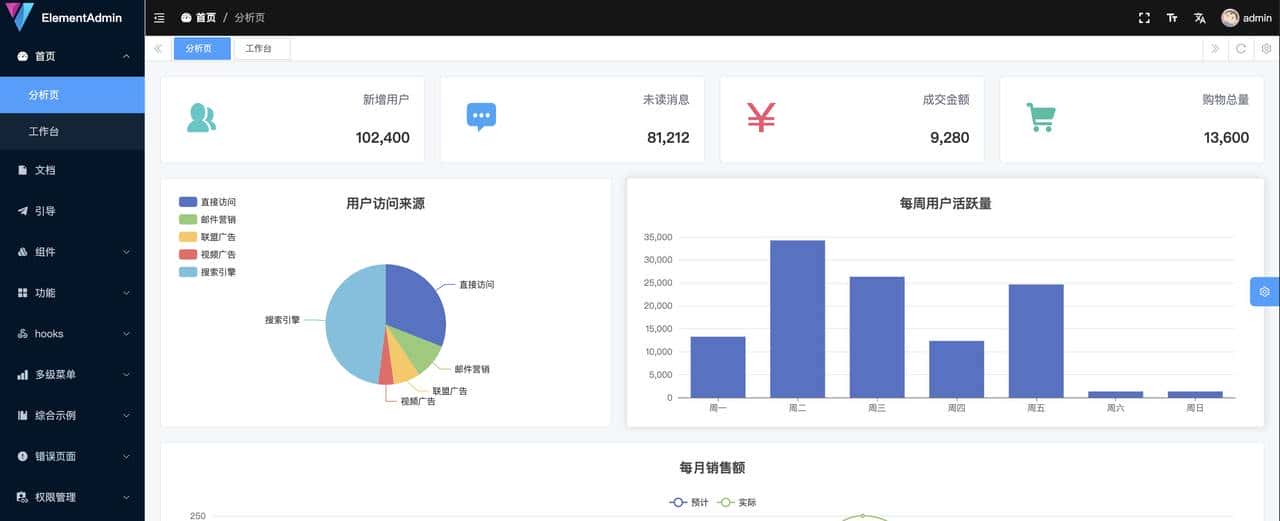Expand the hooks submenu chevron
This screenshot has height=521, width=1280.
[x=126, y=334]
